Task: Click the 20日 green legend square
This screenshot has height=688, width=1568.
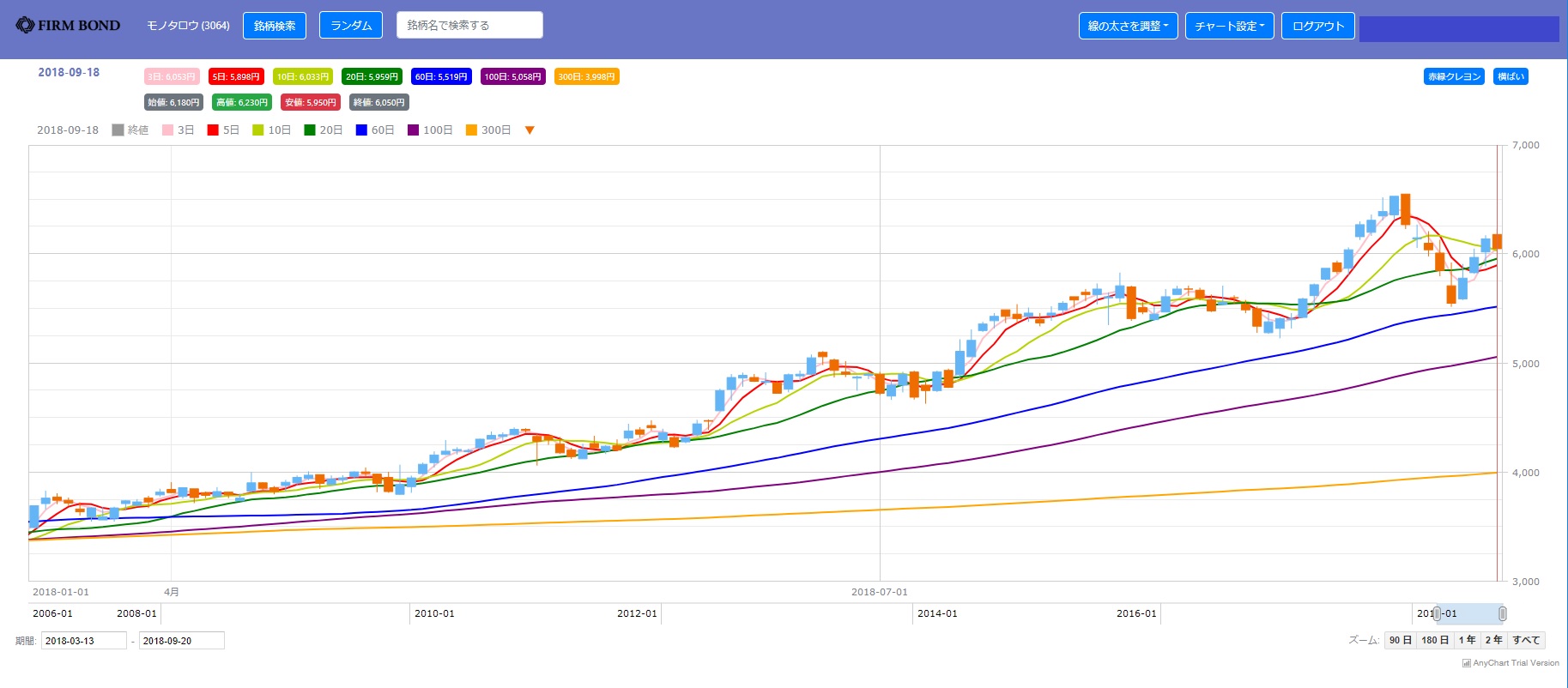Action: (x=310, y=130)
